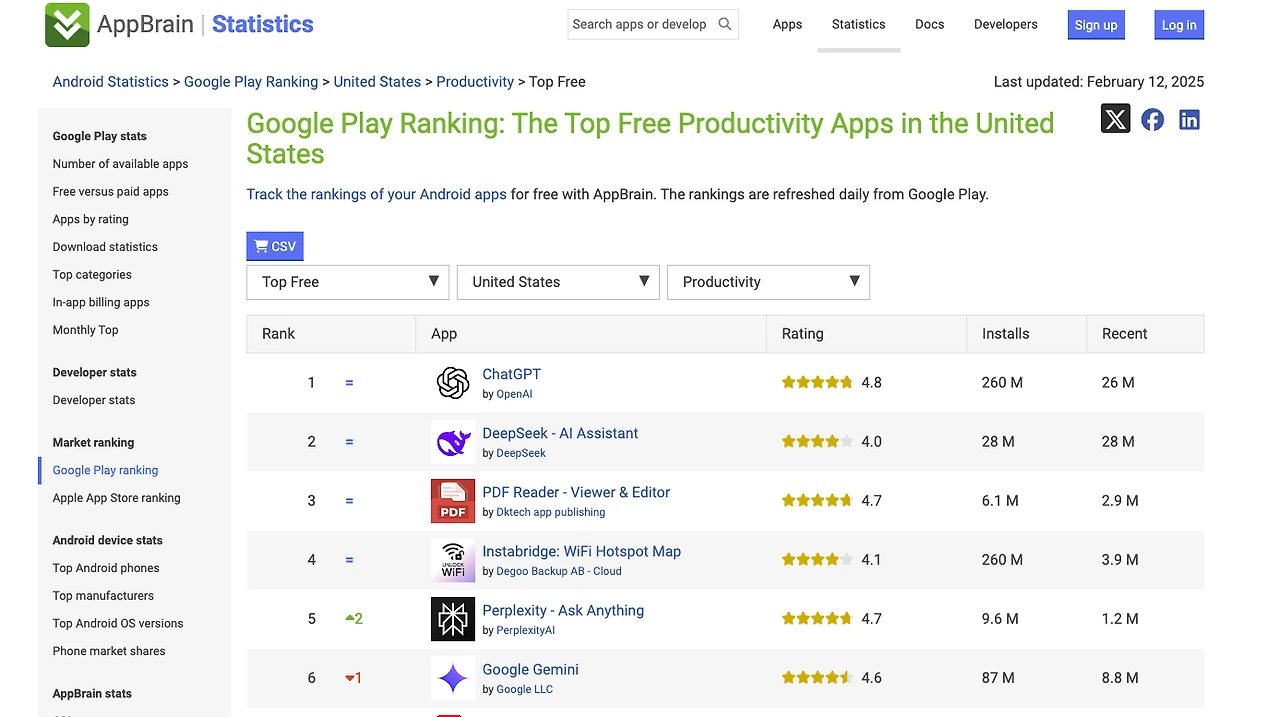
Task: Share the page on Facebook
Action: pos(1152,120)
